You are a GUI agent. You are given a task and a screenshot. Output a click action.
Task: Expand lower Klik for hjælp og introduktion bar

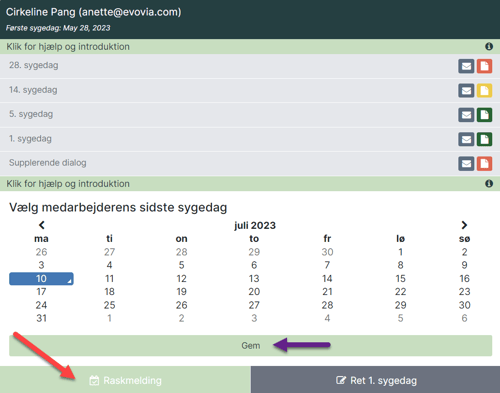pyautogui.click(x=250, y=183)
